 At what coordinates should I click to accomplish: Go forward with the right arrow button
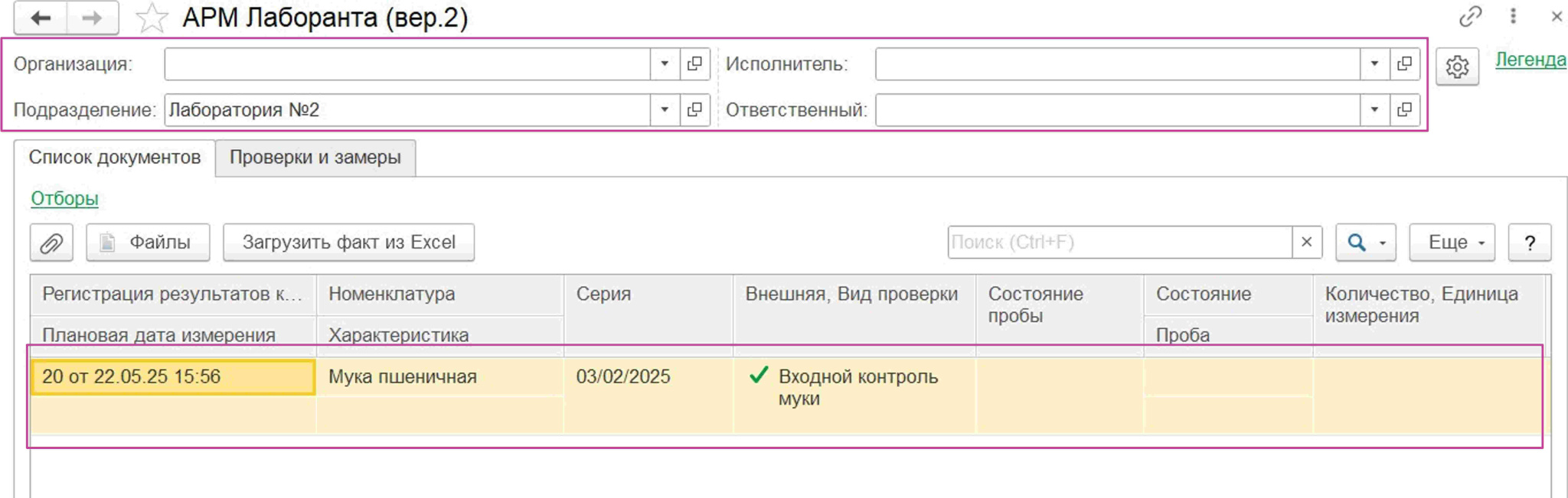(x=93, y=18)
